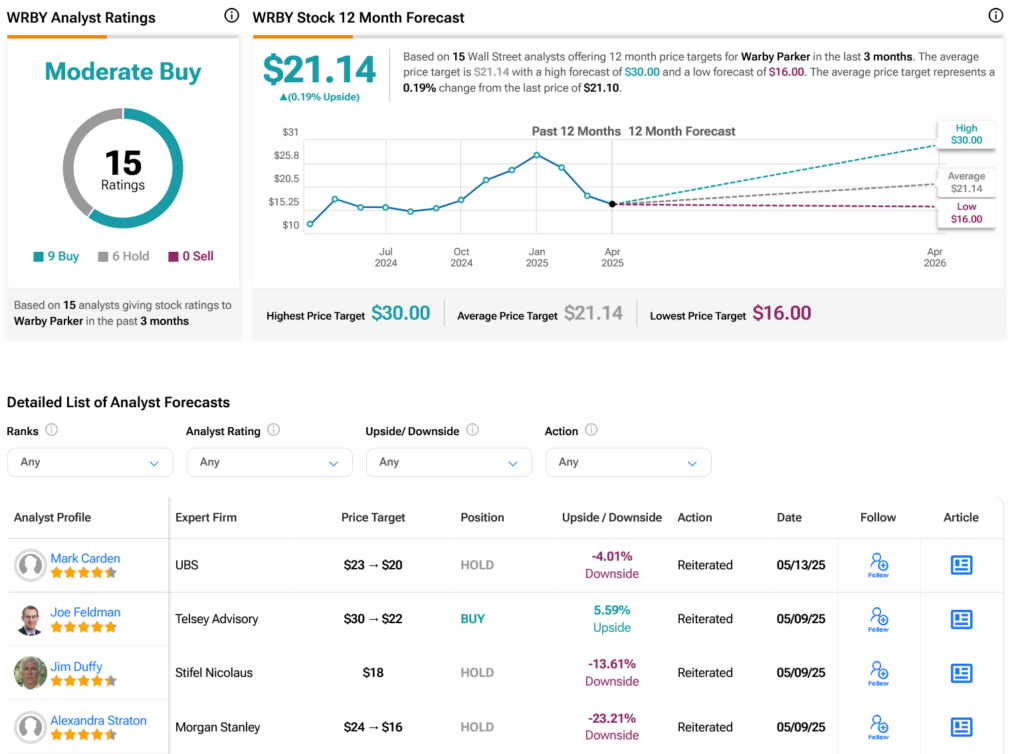The width and height of the screenshot is (1024, 754).
Task: Follow analyst Joe Feldman
Action: (x=878, y=619)
